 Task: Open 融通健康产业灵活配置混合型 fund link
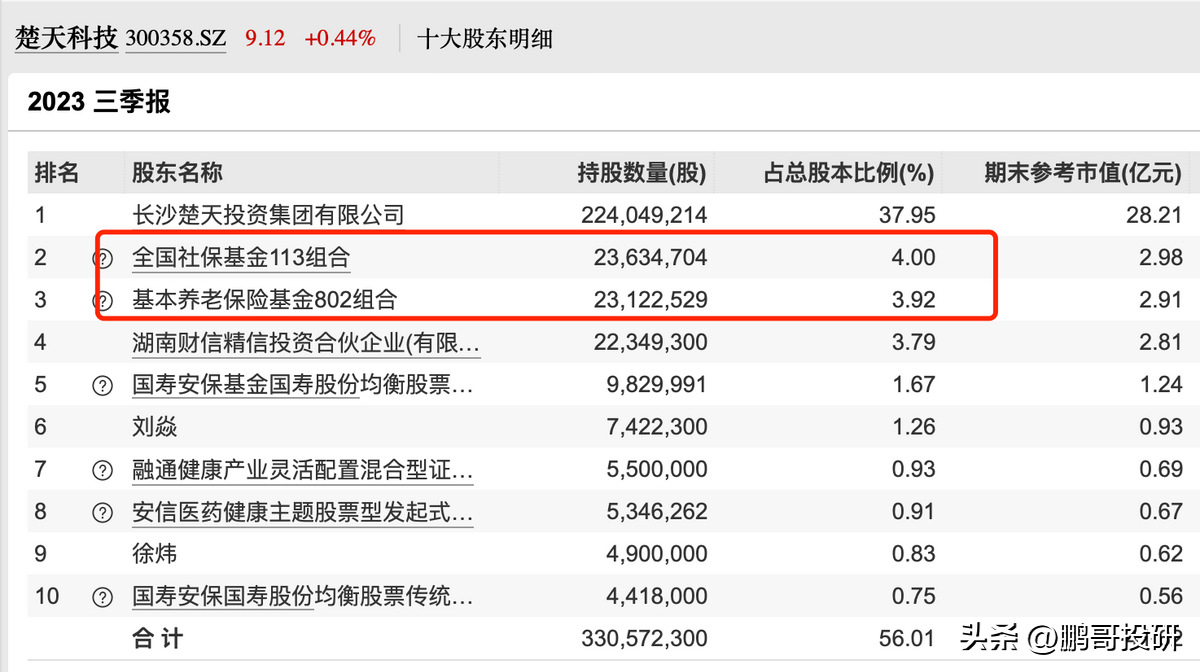point(300,470)
